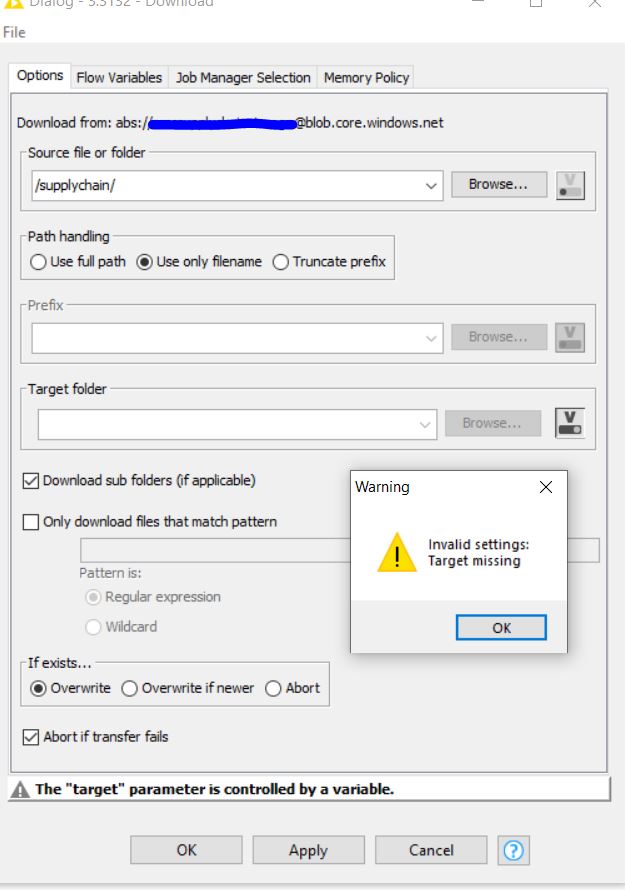Expand the Target folder dropdown arrow

pyautogui.click(x=425, y=424)
